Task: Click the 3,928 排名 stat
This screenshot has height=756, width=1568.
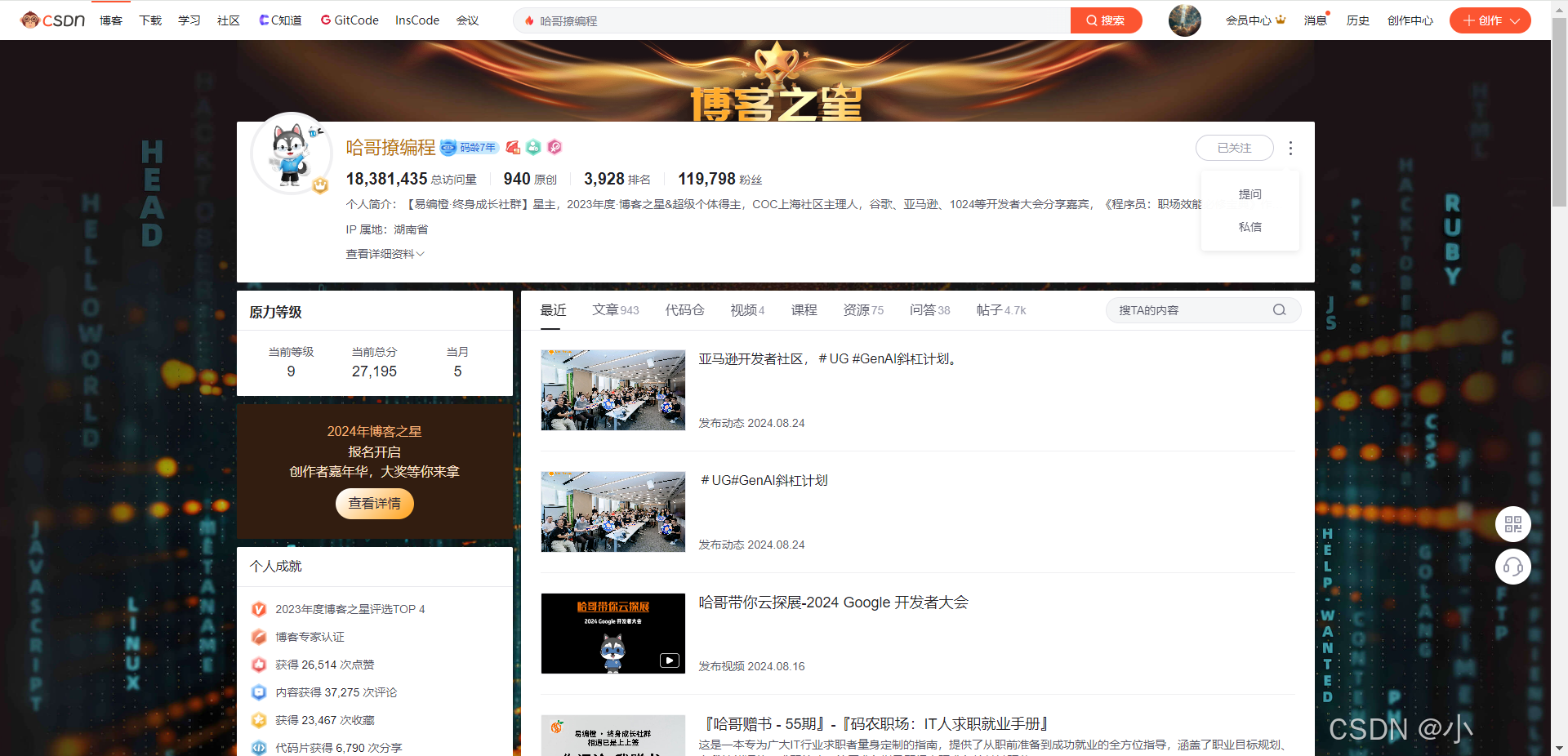Action: (x=617, y=179)
